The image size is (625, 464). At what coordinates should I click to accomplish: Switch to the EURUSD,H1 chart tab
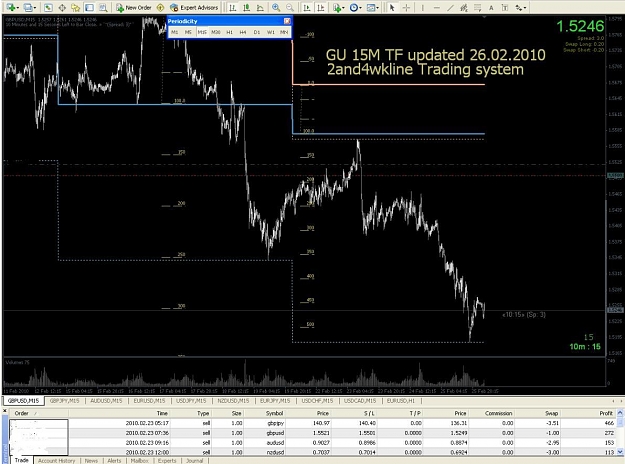tap(401, 401)
